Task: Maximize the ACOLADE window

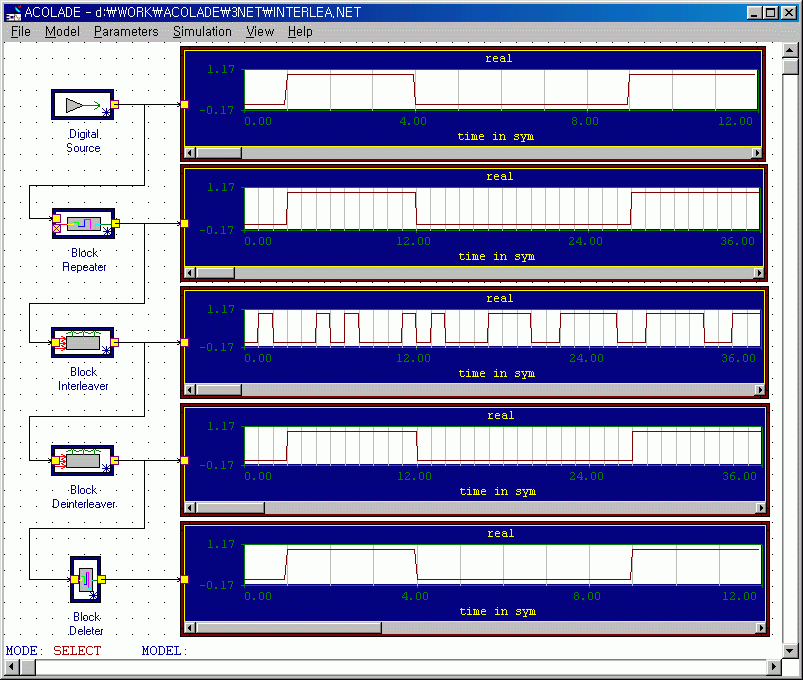Action: point(770,13)
